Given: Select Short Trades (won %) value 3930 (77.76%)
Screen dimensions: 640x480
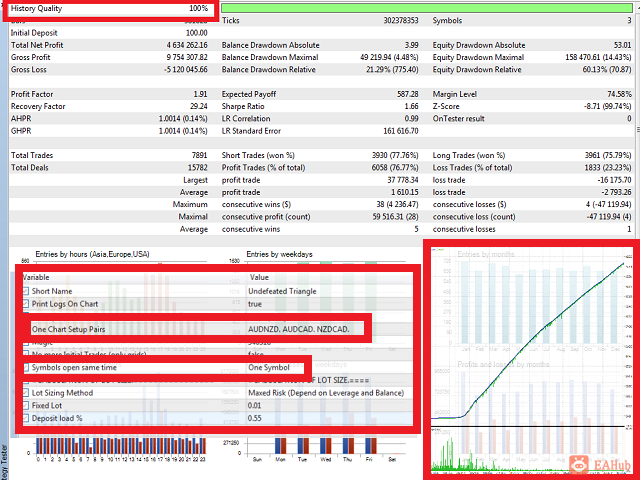Looking at the screenshot, I should [x=395, y=155].
